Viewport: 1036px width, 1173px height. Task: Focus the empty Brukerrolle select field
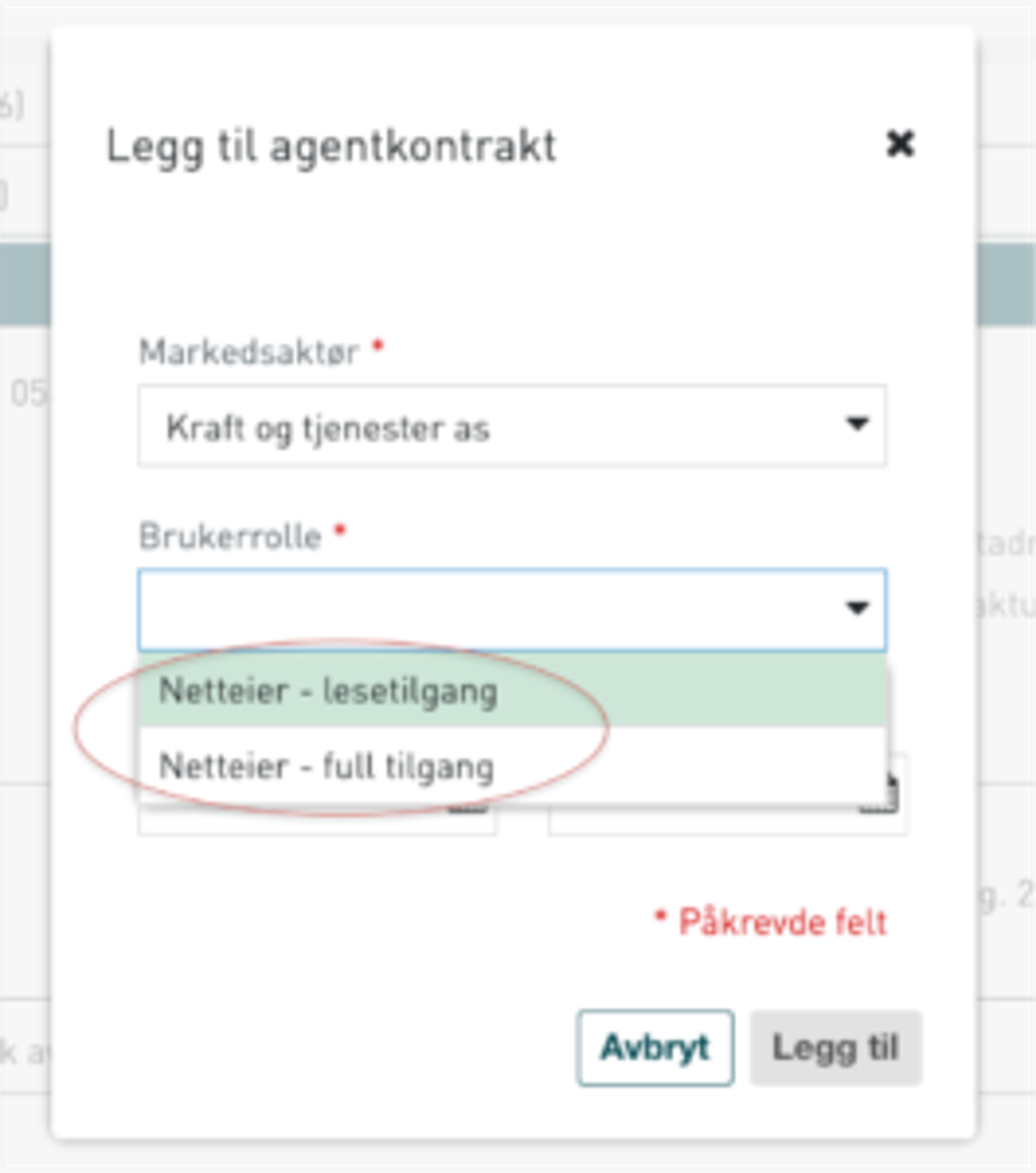512,610
